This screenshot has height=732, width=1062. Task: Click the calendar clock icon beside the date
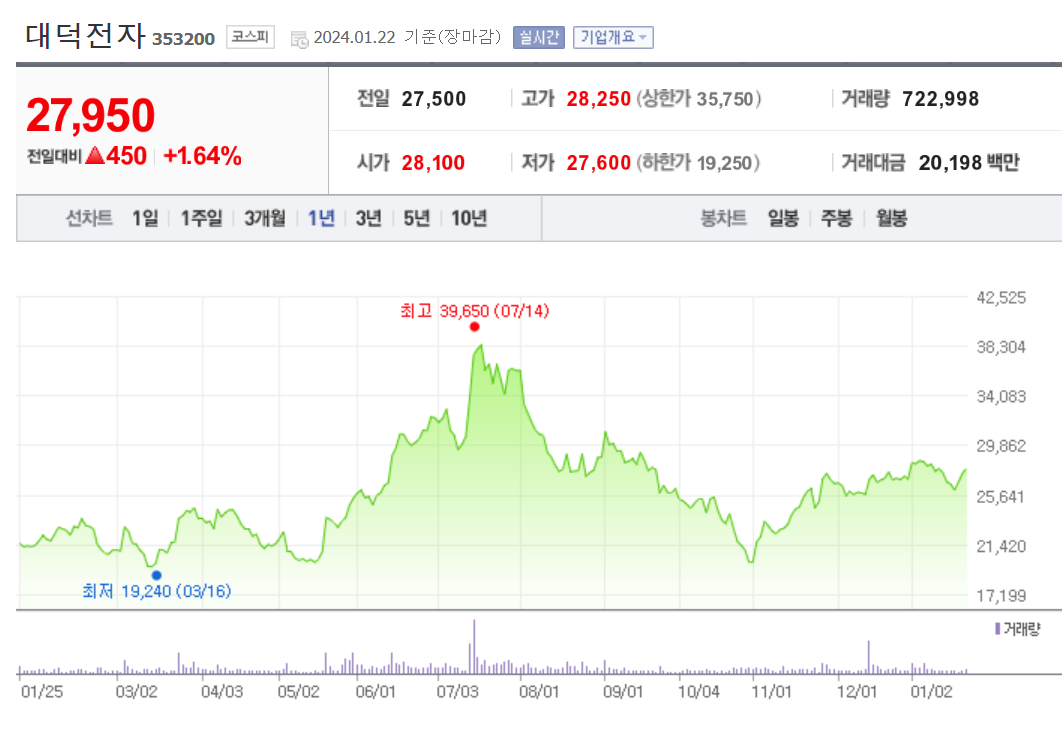click(x=299, y=39)
